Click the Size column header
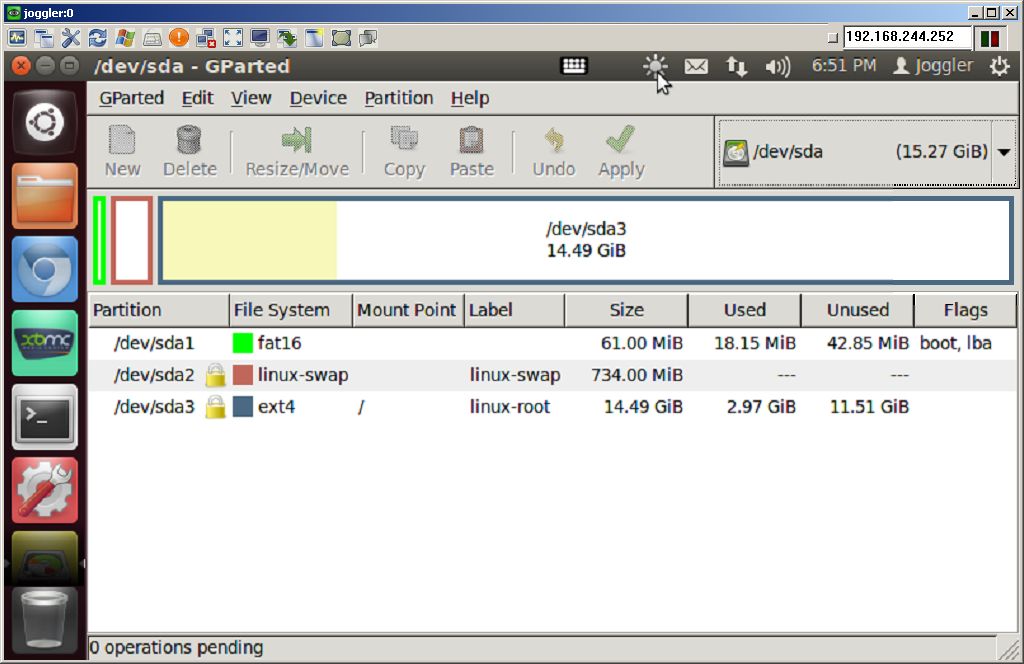The height and width of the screenshot is (664, 1024). point(626,310)
